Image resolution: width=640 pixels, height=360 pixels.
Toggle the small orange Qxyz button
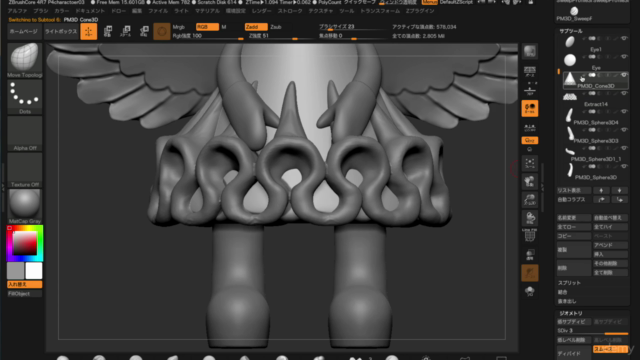tap(530, 140)
